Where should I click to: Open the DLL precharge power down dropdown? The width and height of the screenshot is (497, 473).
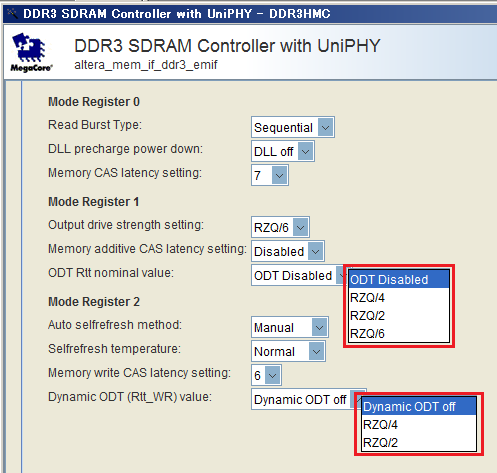[283, 151]
